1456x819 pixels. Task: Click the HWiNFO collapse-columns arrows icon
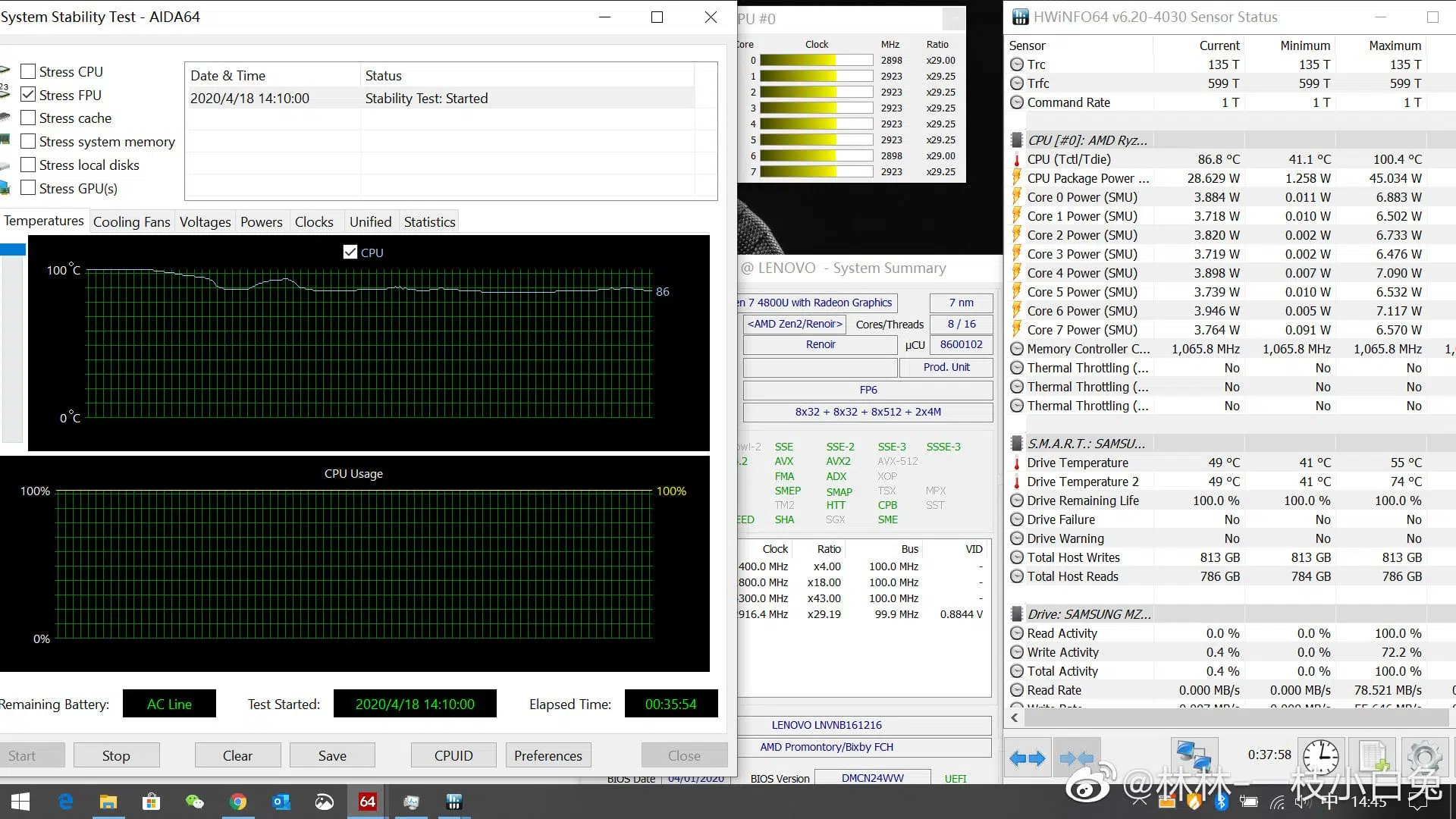click(x=1077, y=758)
